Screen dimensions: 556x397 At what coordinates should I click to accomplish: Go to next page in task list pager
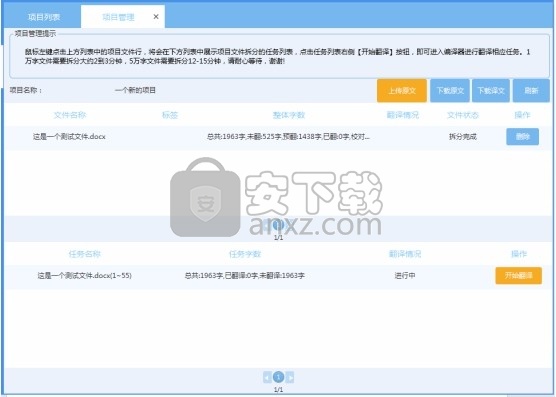(x=290, y=377)
